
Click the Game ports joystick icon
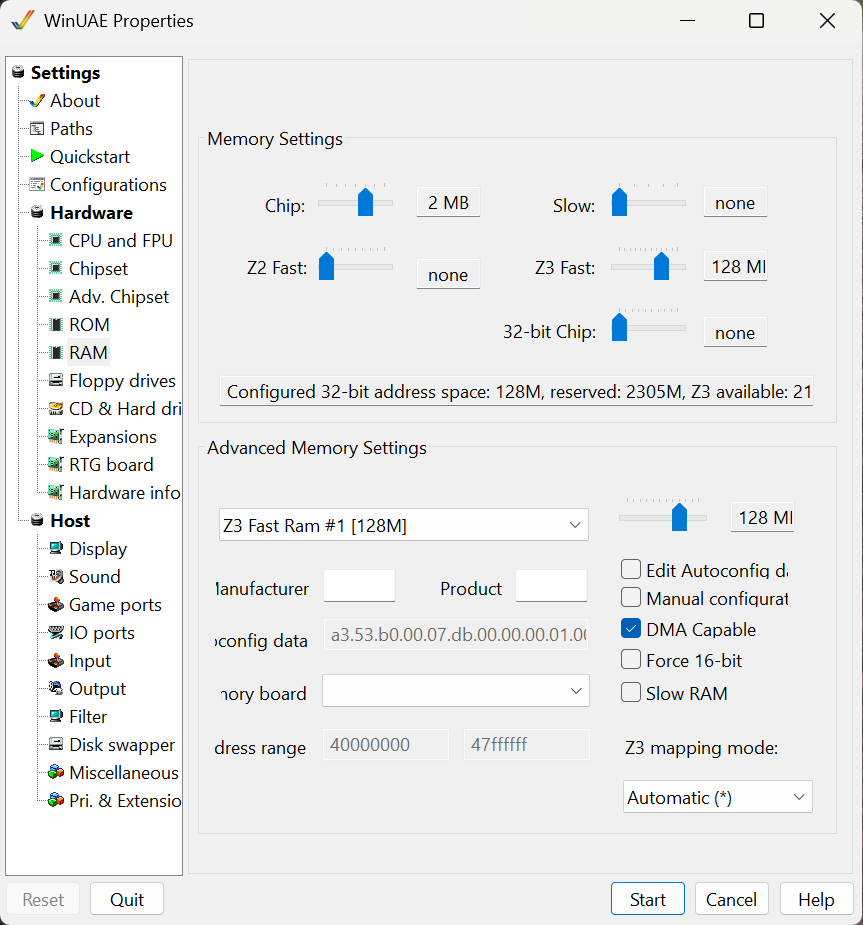pyautogui.click(x=56, y=604)
